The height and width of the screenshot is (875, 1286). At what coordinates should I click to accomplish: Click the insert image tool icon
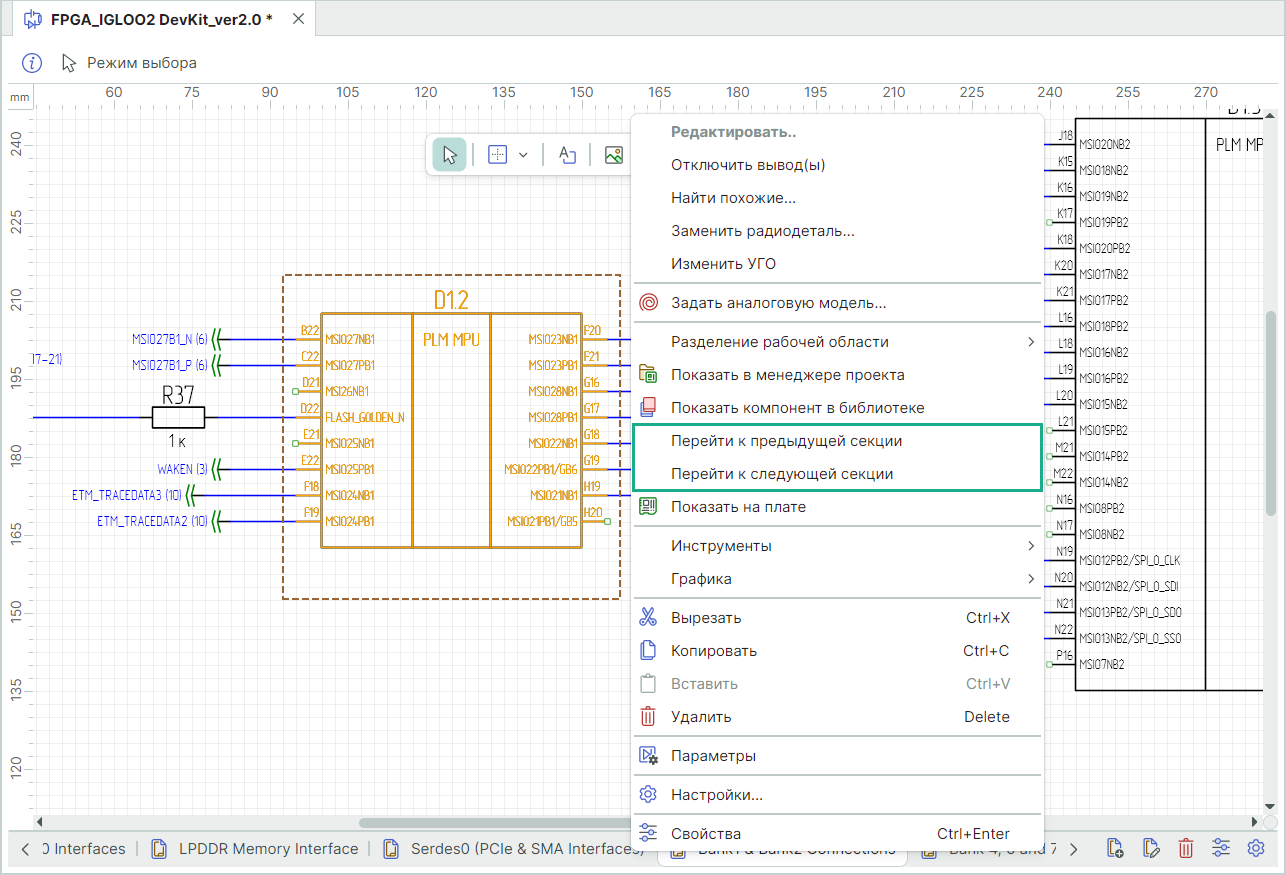pos(614,155)
